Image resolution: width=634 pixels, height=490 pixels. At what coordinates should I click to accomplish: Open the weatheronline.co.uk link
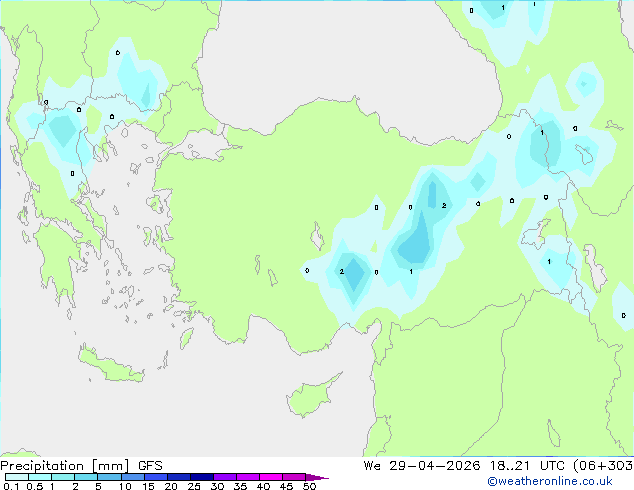click(549, 481)
